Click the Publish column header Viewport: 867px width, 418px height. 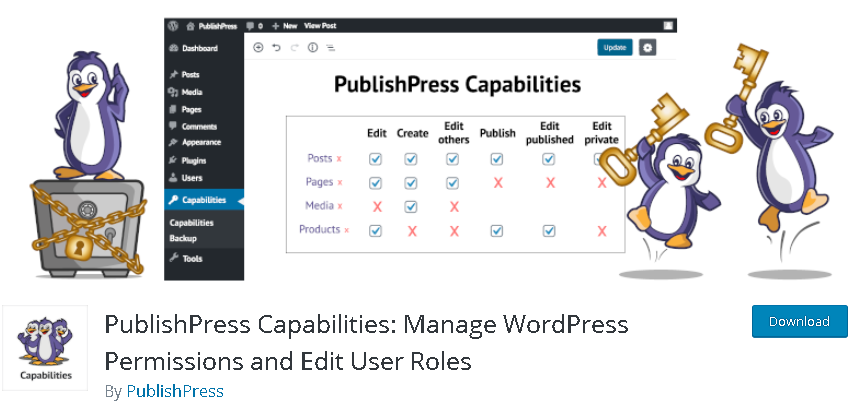click(498, 133)
